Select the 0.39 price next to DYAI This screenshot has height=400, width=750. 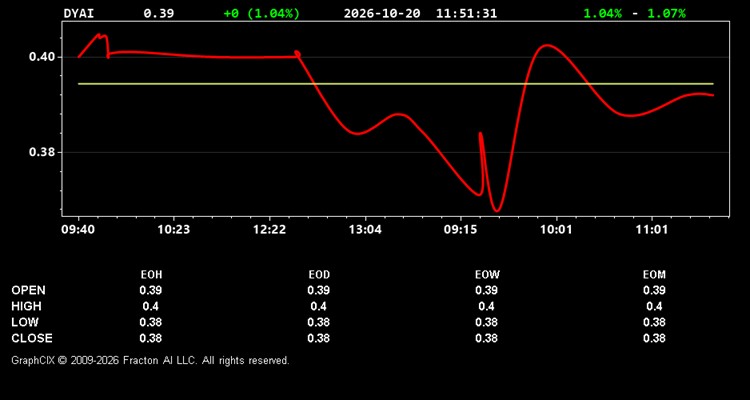tap(159, 13)
